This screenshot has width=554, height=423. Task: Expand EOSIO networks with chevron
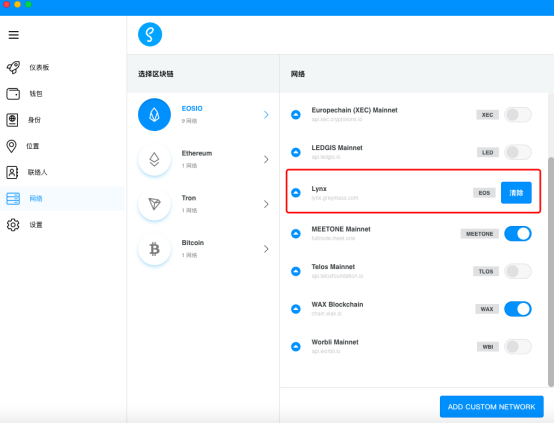(266, 114)
